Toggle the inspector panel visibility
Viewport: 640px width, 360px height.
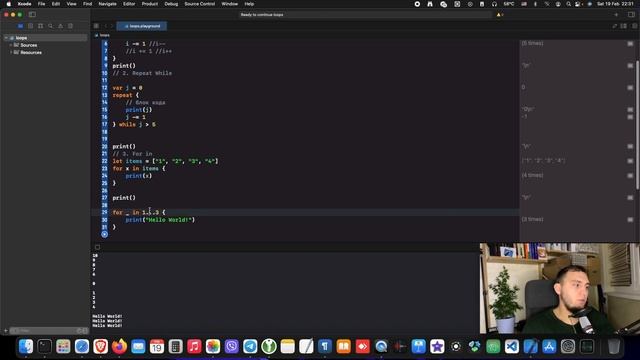(631, 15)
